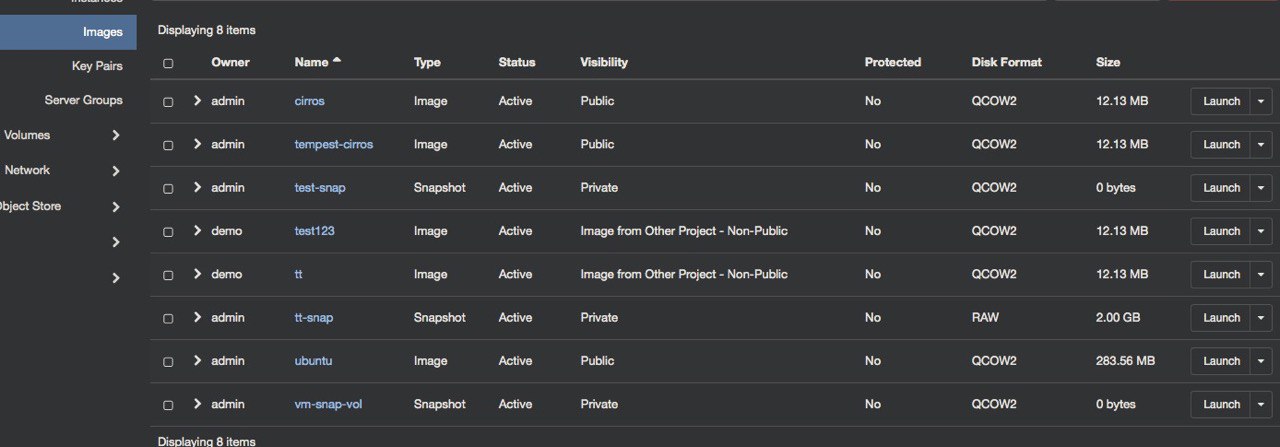Expand the cirros row details chevron
The width and height of the screenshot is (1280, 447).
click(x=197, y=101)
